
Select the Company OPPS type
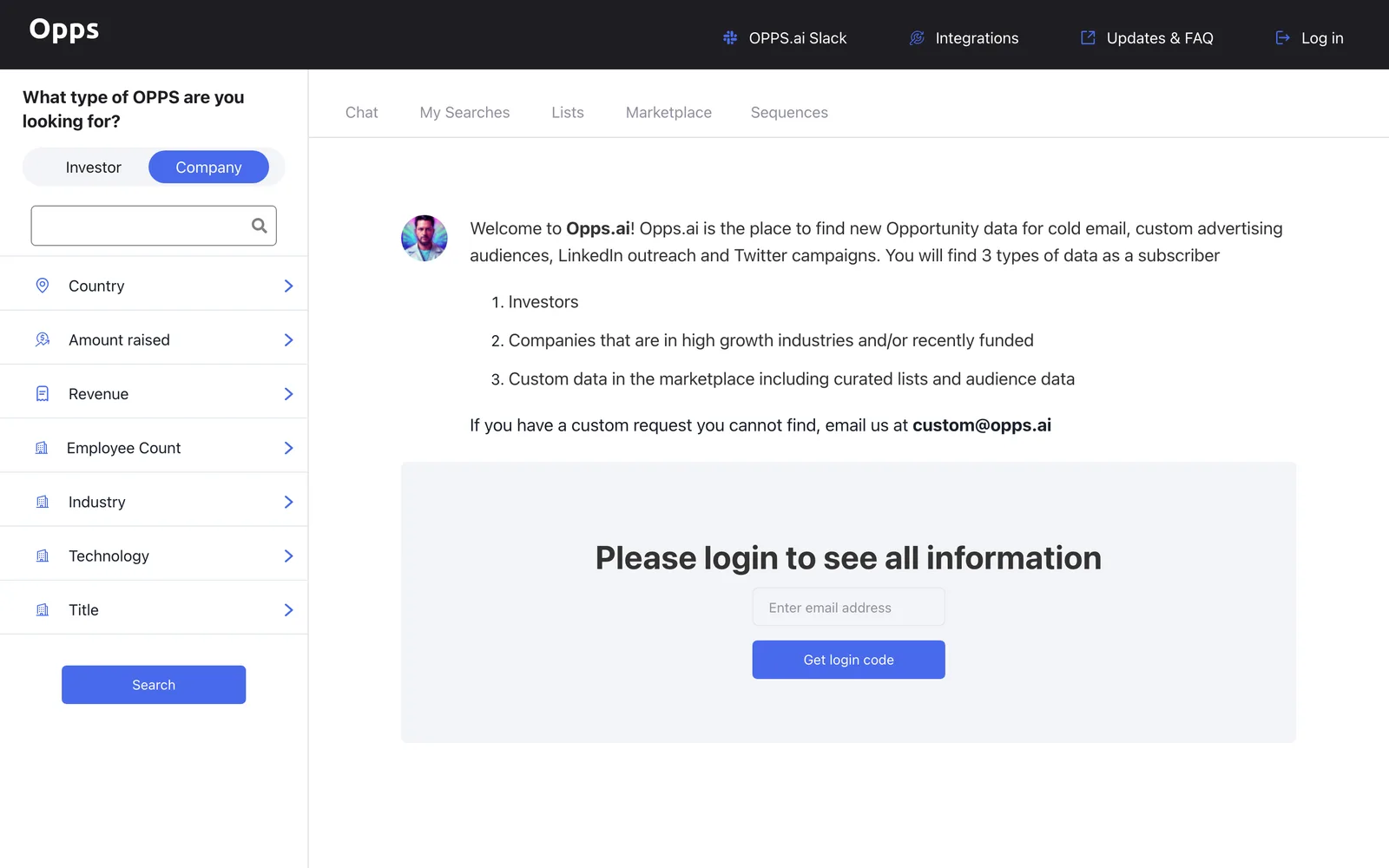208,168
